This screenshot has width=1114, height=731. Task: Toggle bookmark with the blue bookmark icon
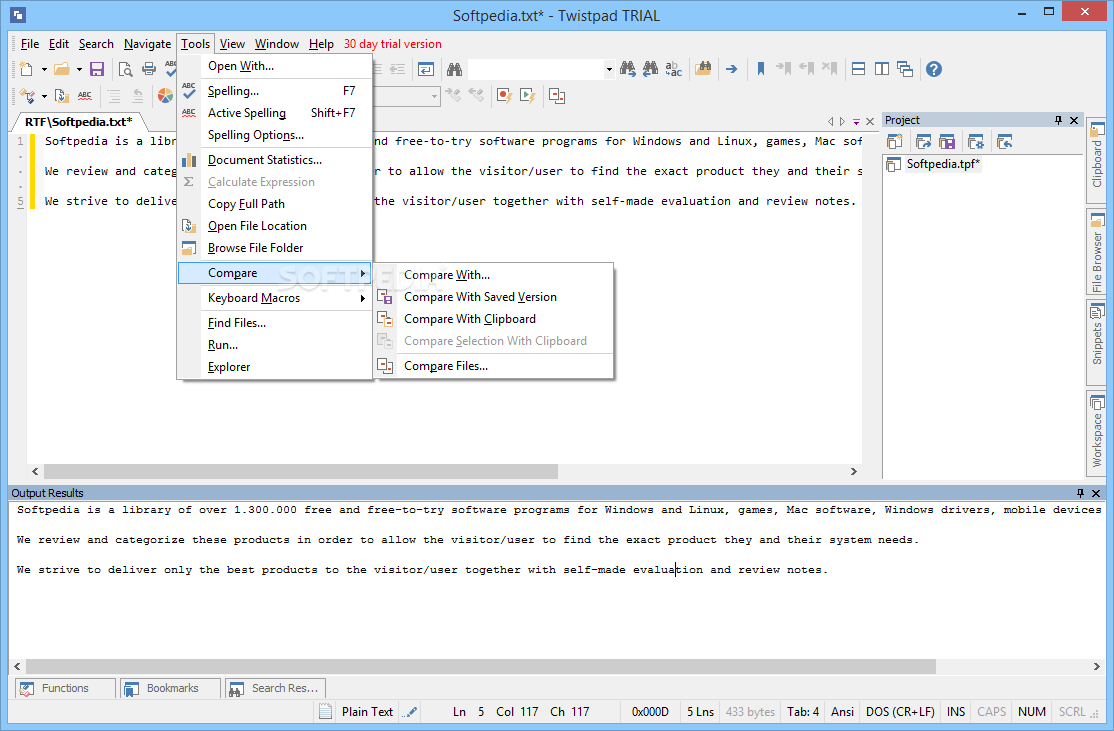(760, 69)
